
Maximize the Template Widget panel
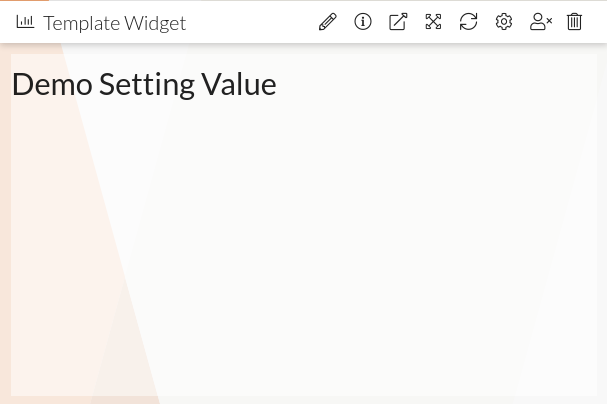pos(433,22)
